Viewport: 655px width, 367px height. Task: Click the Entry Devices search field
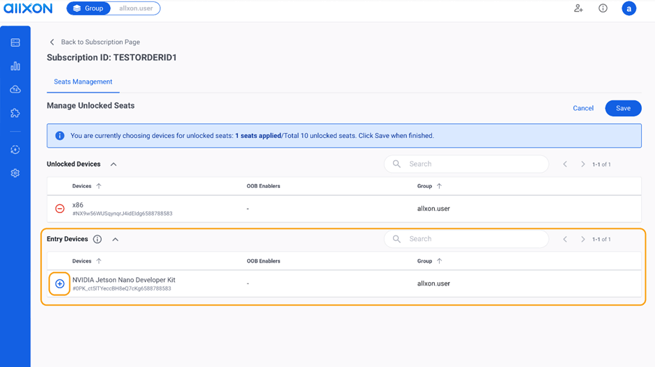click(x=466, y=239)
